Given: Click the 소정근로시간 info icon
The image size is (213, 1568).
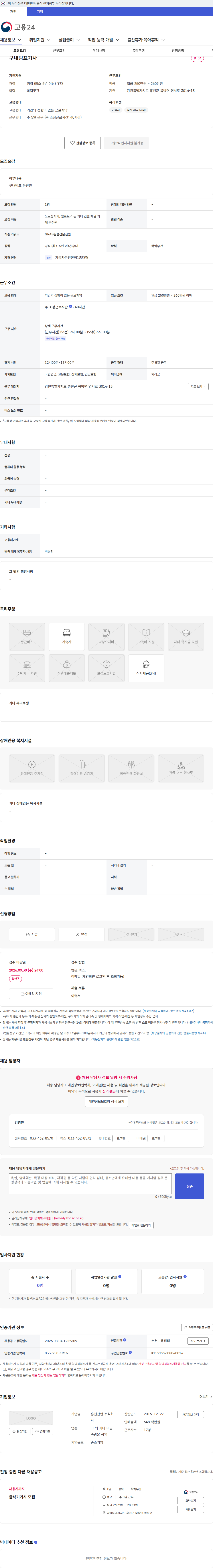Looking at the screenshot, I should pyautogui.click(x=71, y=306).
